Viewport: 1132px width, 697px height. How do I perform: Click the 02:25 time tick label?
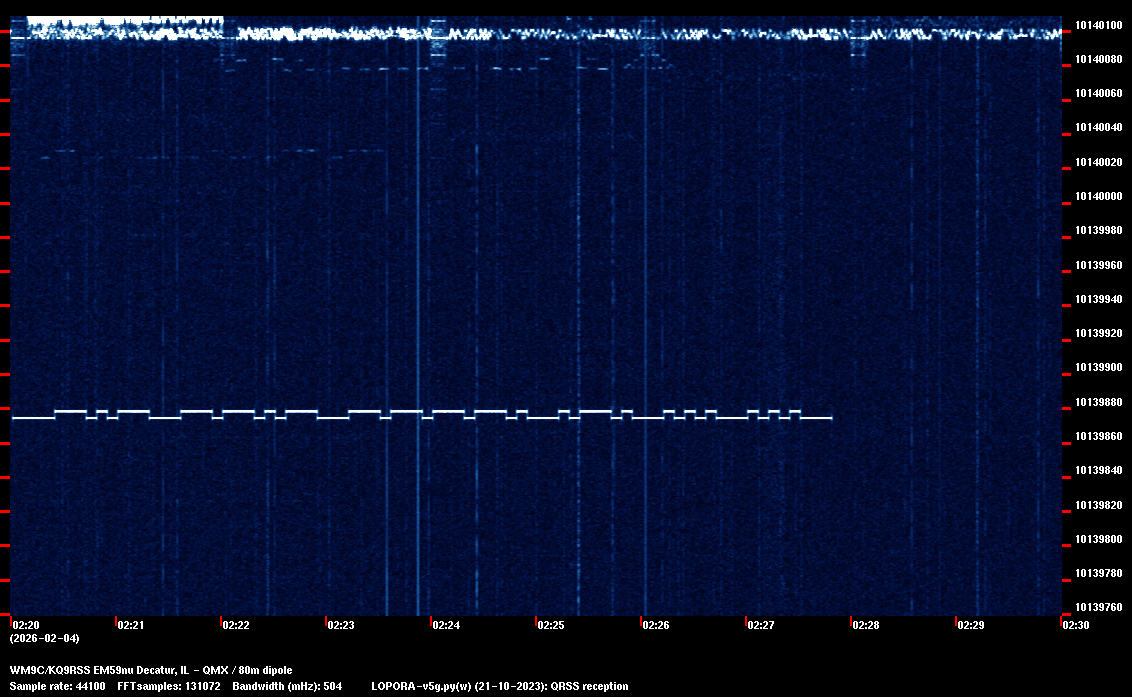pyautogui.click(x=550, y=625)
